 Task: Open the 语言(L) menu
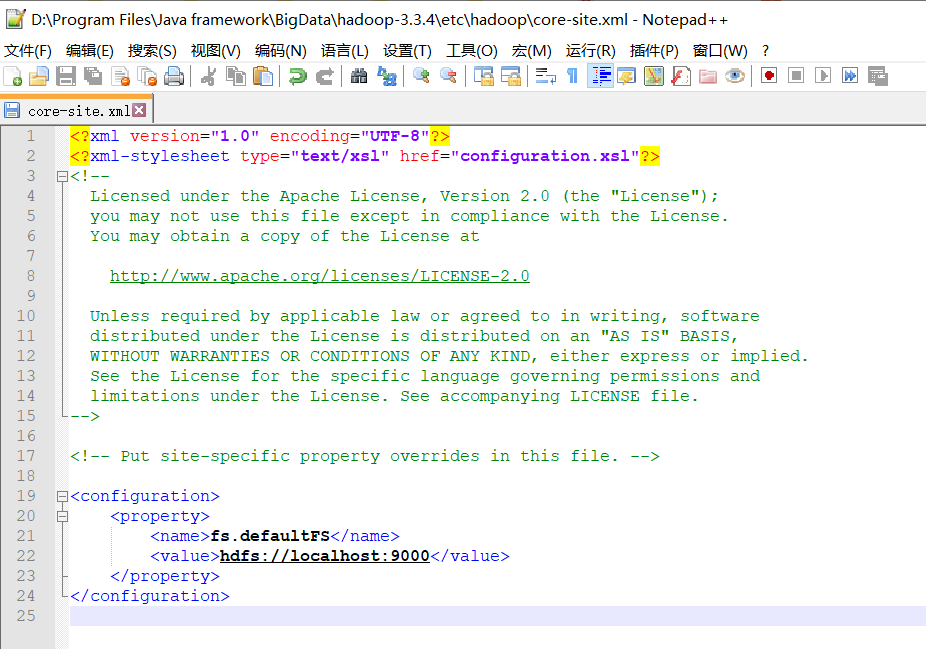345,51
